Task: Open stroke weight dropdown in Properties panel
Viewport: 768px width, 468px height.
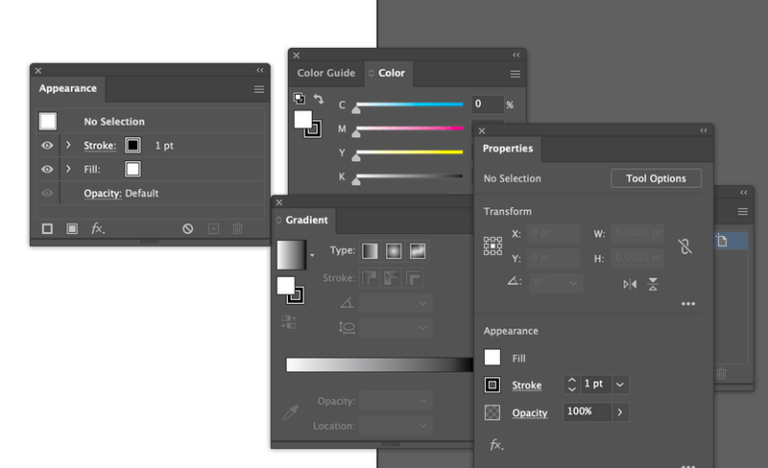Action: [620, 384]
